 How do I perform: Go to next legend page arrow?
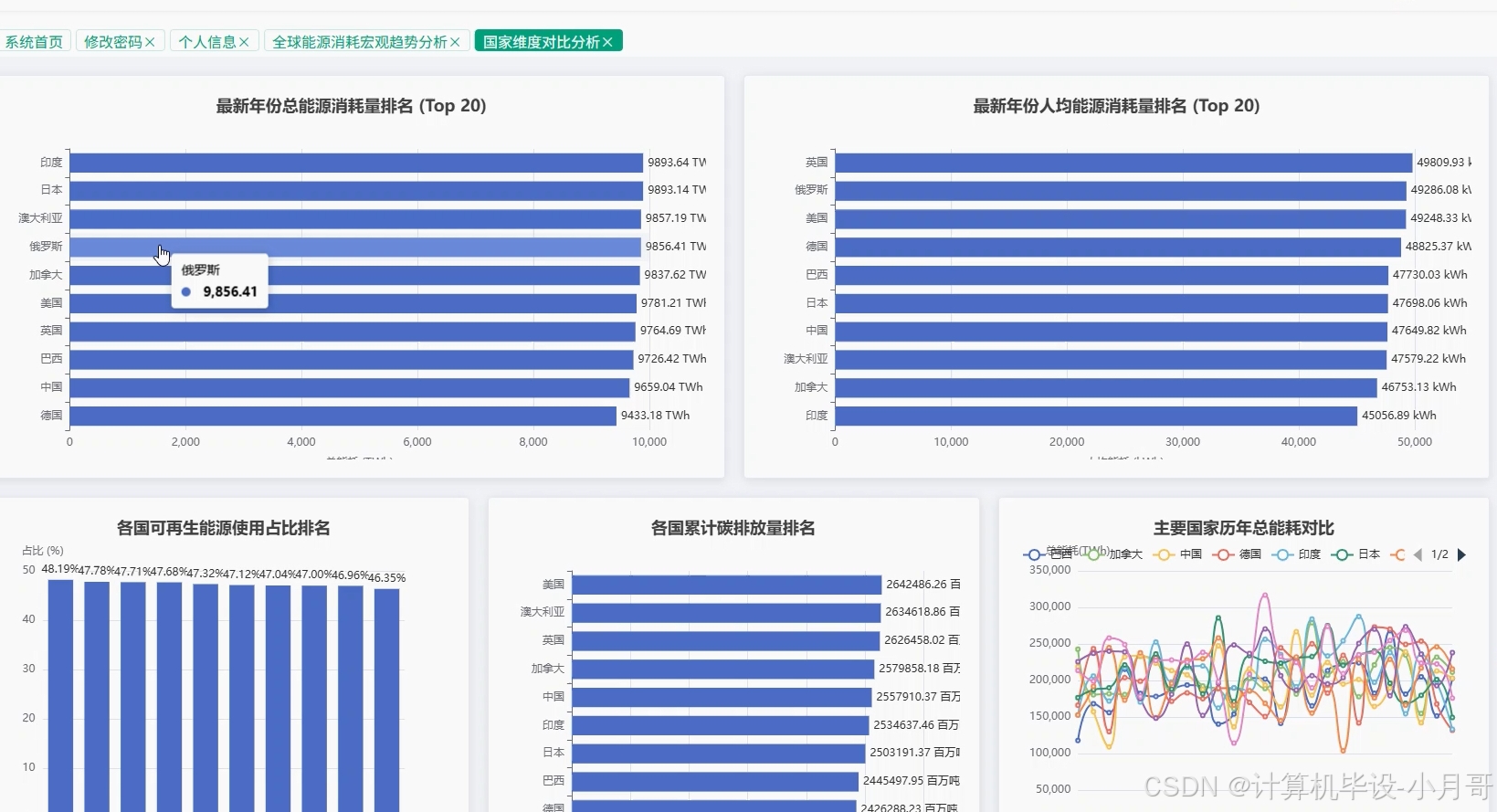click(1461, 554)
